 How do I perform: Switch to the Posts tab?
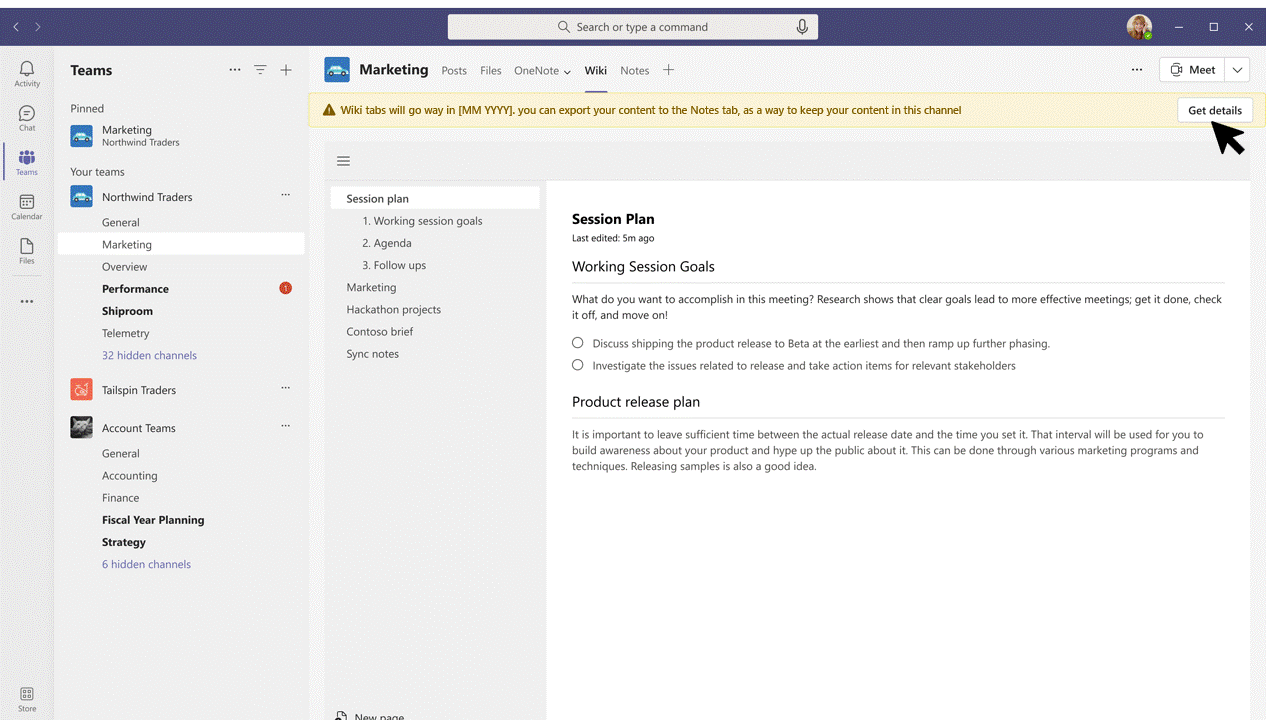point(454,70)
